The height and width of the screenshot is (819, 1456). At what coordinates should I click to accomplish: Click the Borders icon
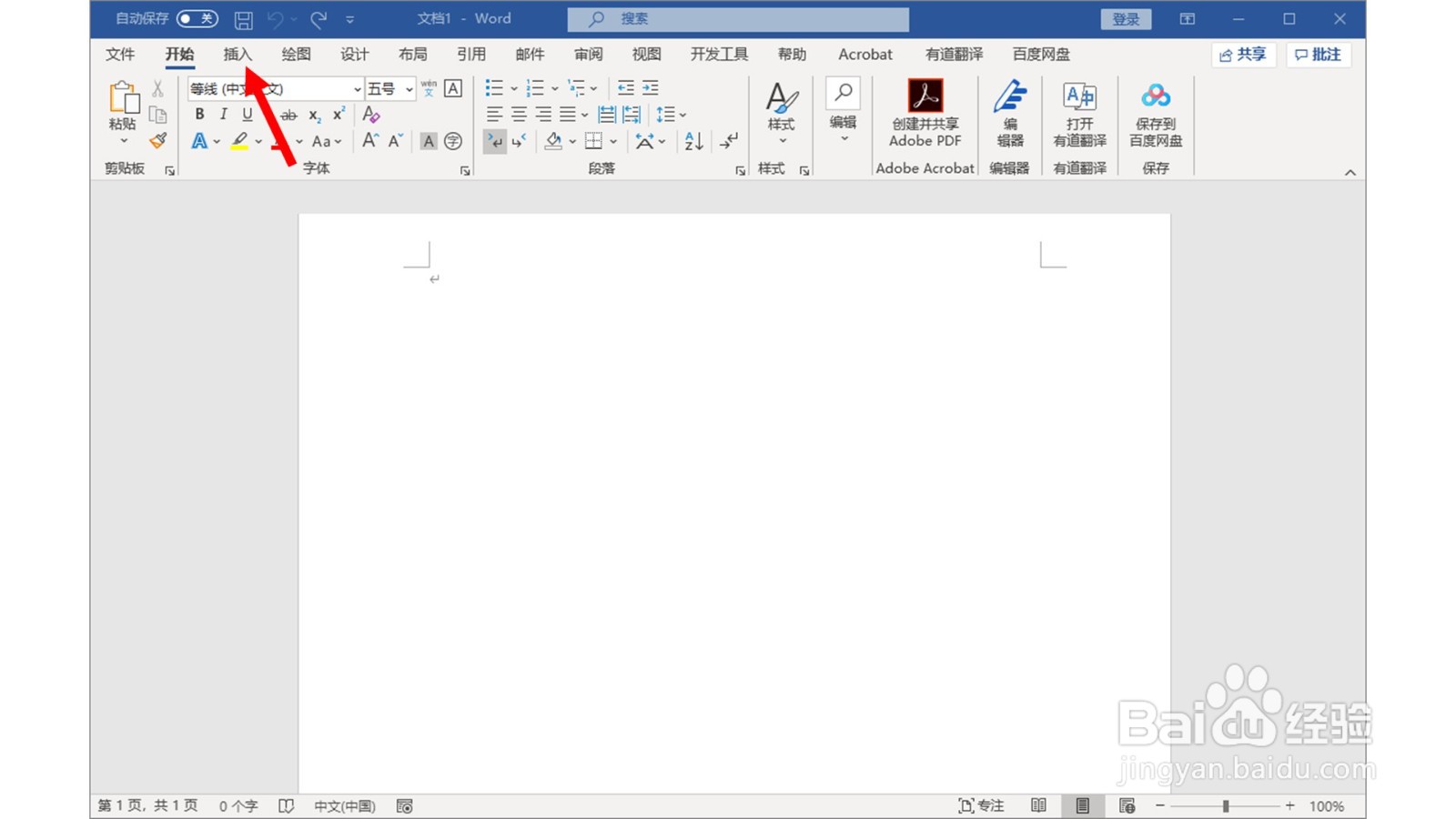click(593, 141)
